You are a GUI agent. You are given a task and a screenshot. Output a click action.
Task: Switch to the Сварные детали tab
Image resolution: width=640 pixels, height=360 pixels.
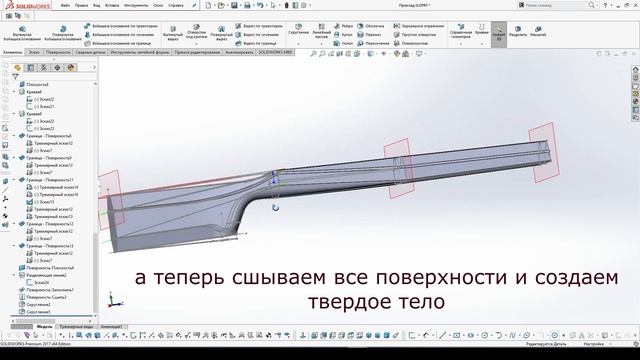(90, 52)
